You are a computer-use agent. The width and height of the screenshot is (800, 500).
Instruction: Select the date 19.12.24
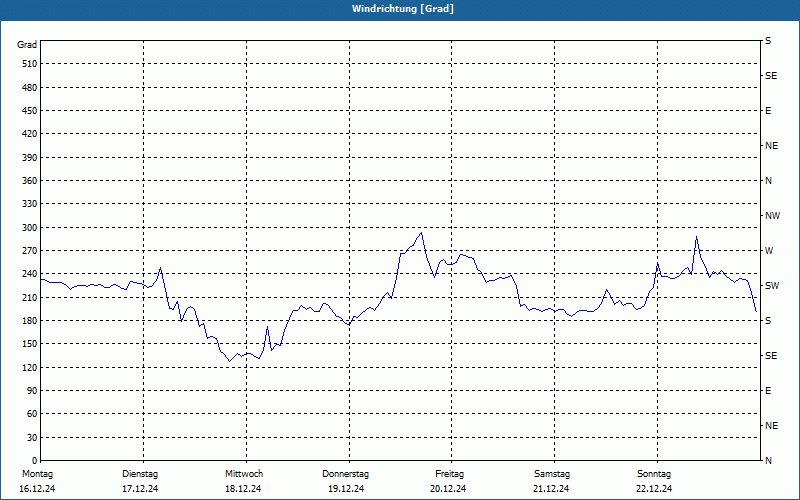coord(346,489)
